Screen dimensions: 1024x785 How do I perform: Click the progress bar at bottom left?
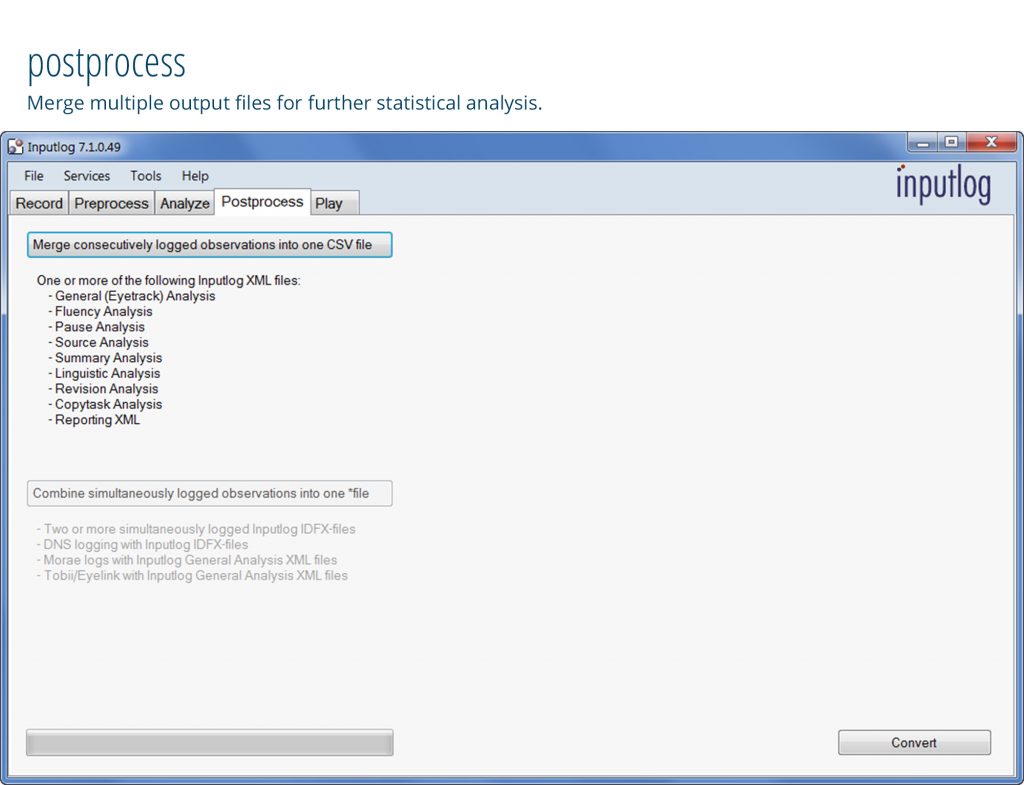pyautogui.click(x=209, y=742)
